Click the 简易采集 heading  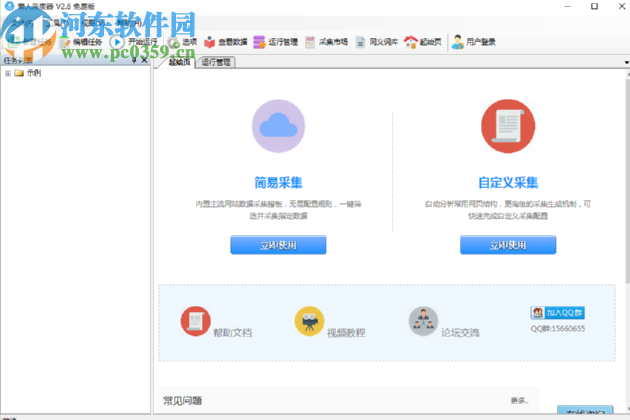tap(278, 182)
